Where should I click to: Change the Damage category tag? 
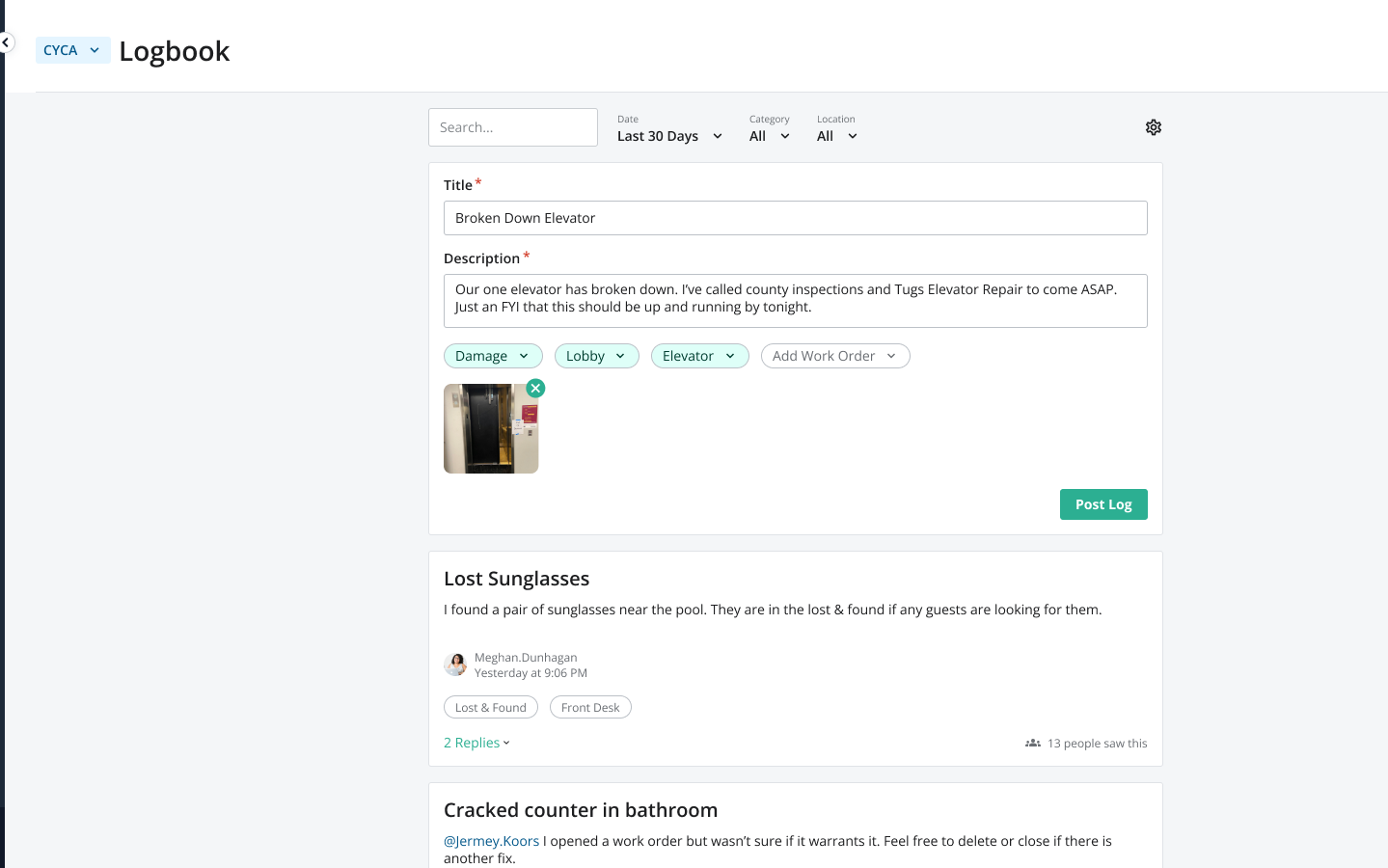(492, 356)
